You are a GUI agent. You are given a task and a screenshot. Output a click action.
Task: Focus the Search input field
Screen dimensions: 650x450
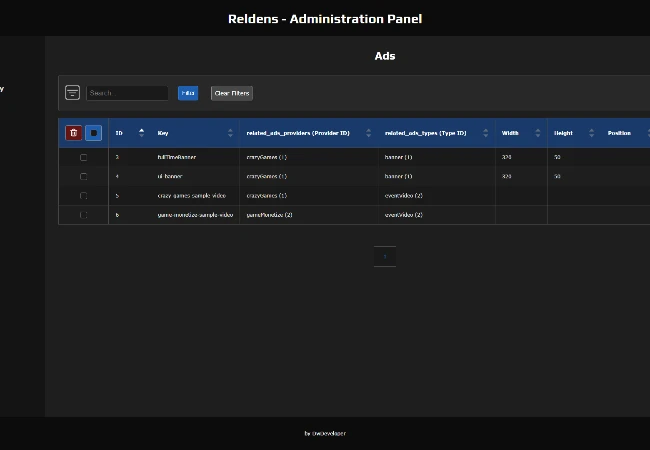(x=127, y=93)
